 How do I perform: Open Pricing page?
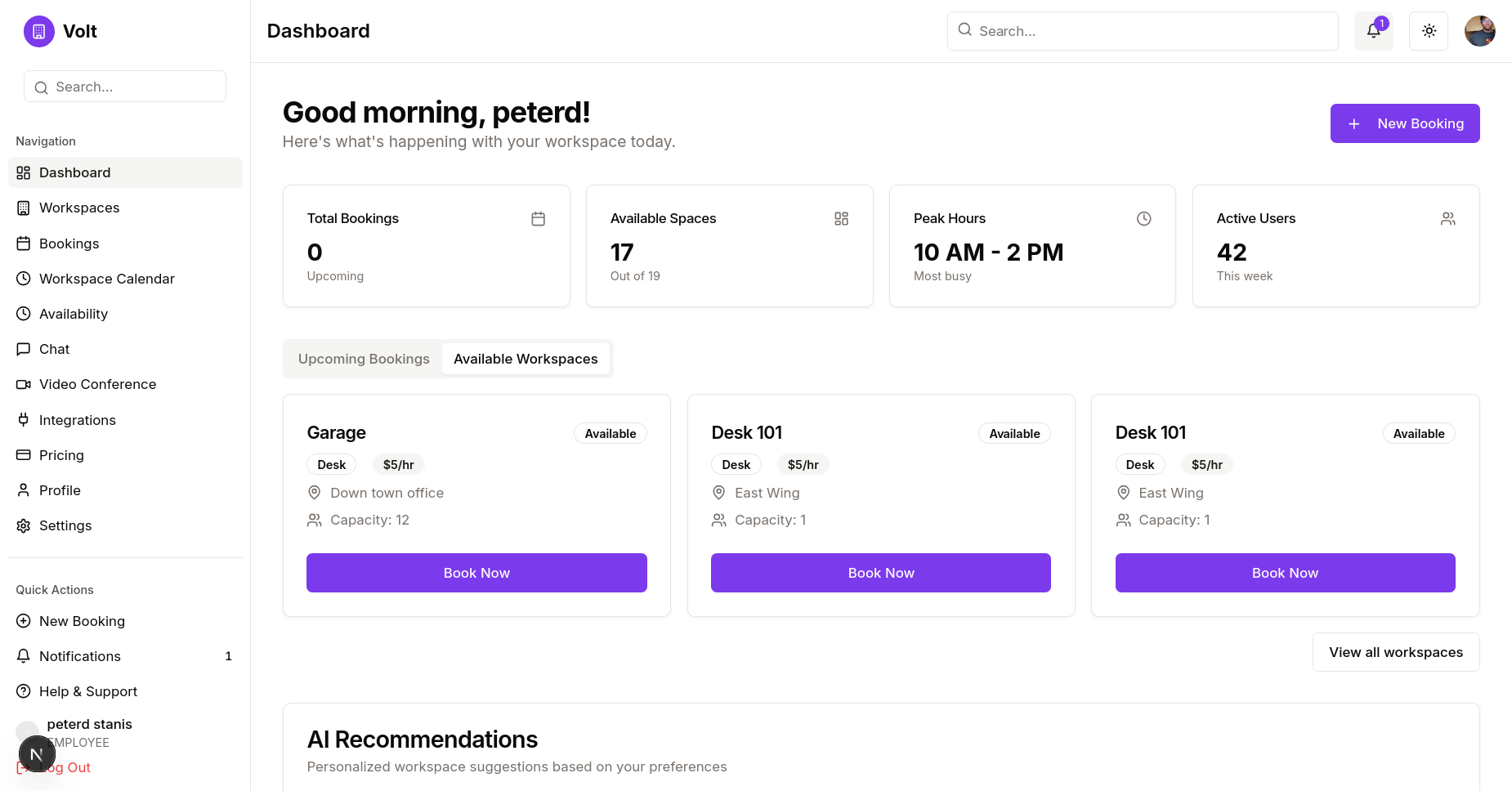point(125,455)
